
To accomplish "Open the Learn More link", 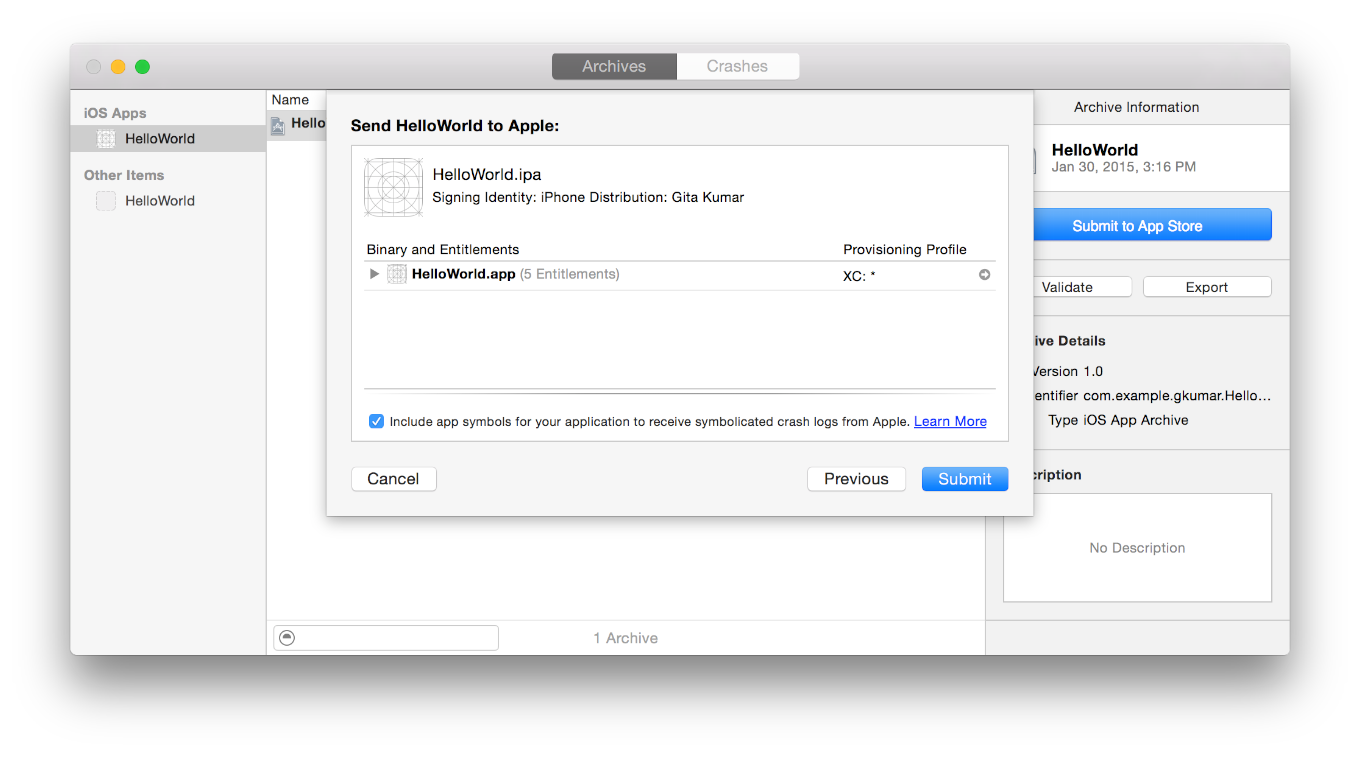I will (x=950, y=421).
